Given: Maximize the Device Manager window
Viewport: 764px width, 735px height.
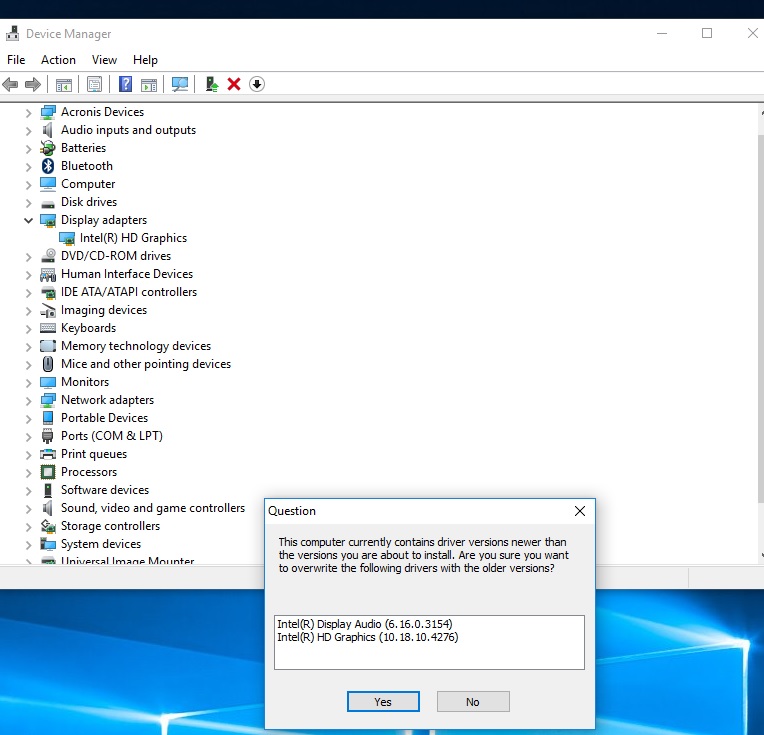Looking at the screenshot, I should [707, 33].
